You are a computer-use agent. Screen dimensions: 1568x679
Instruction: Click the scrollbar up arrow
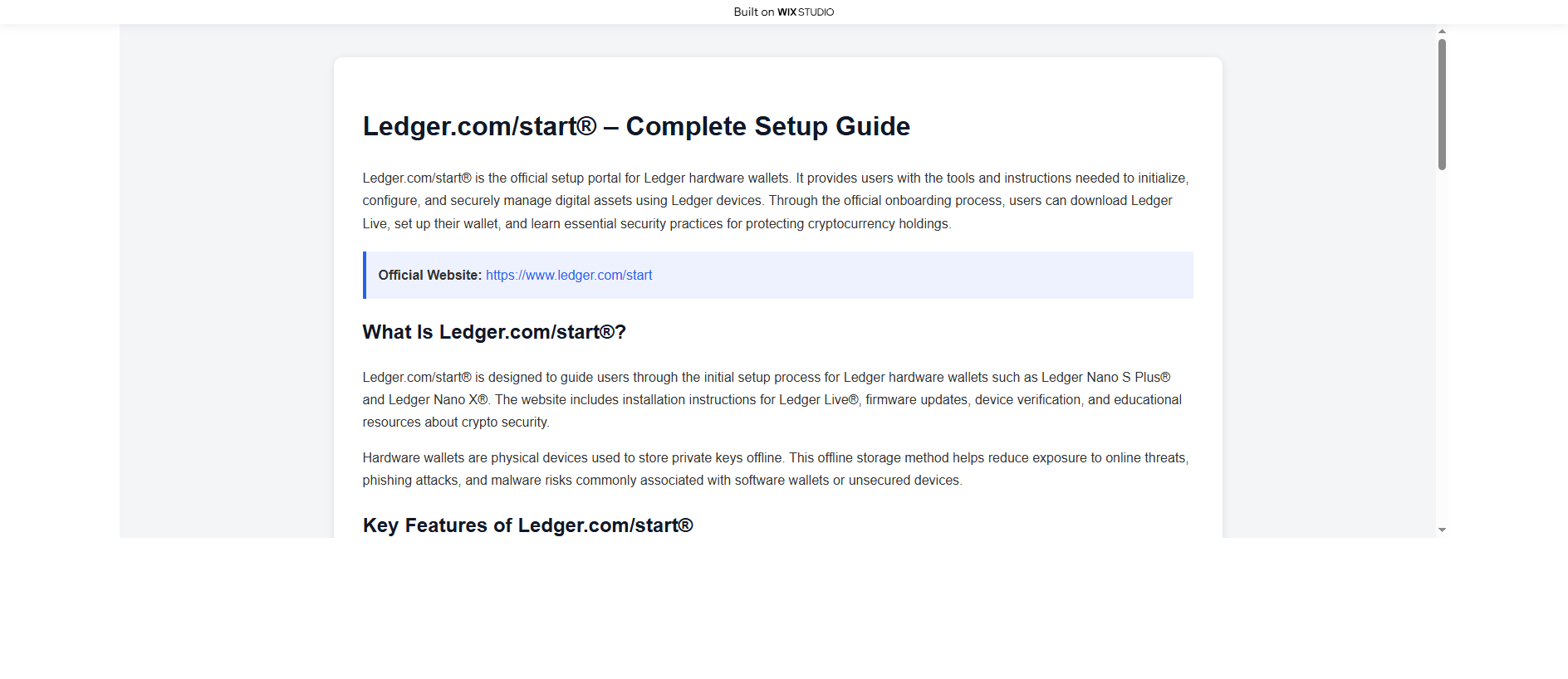click(x=1442, y=31)
